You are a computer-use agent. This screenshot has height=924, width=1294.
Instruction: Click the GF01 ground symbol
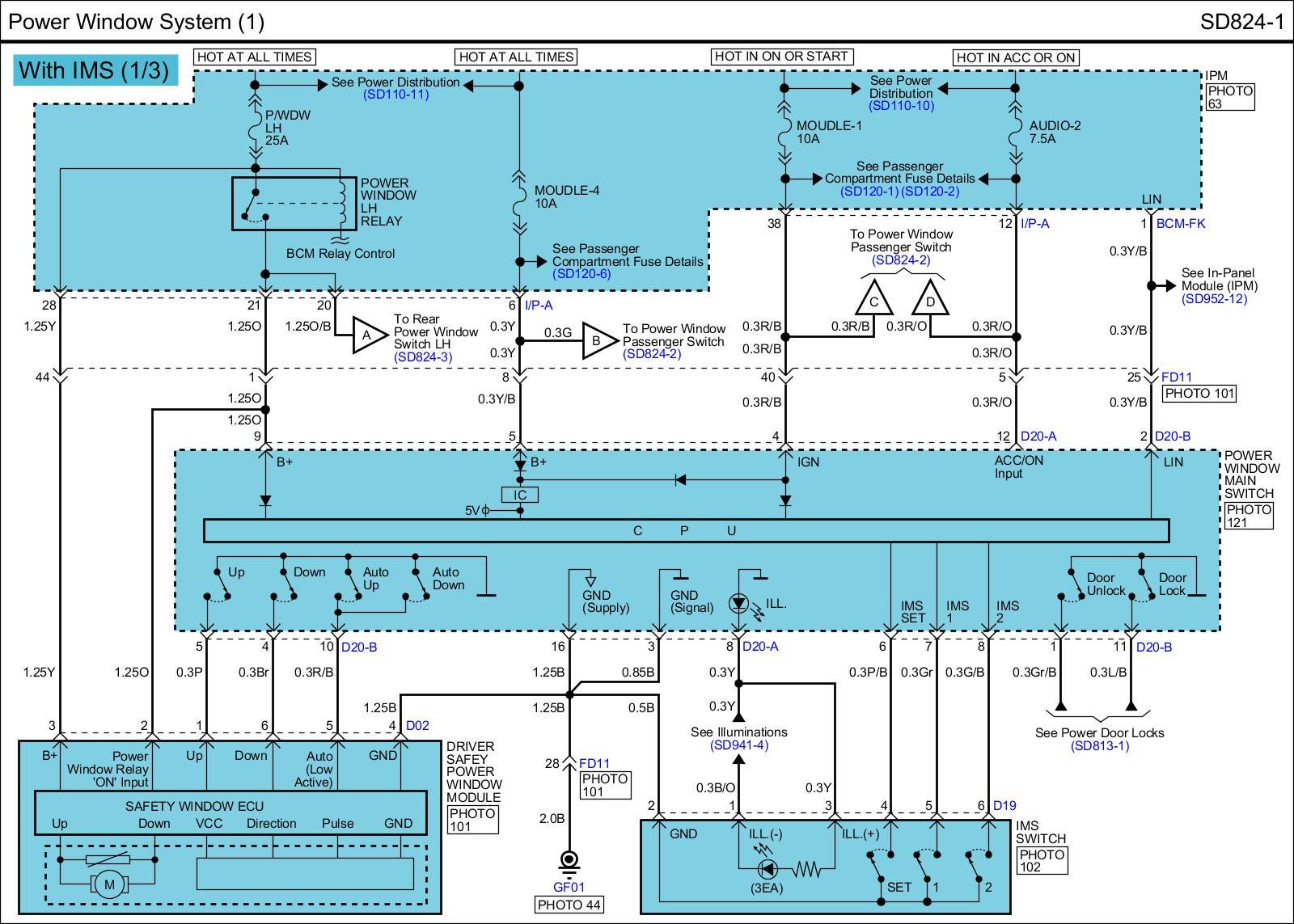(x=569, y=862)
